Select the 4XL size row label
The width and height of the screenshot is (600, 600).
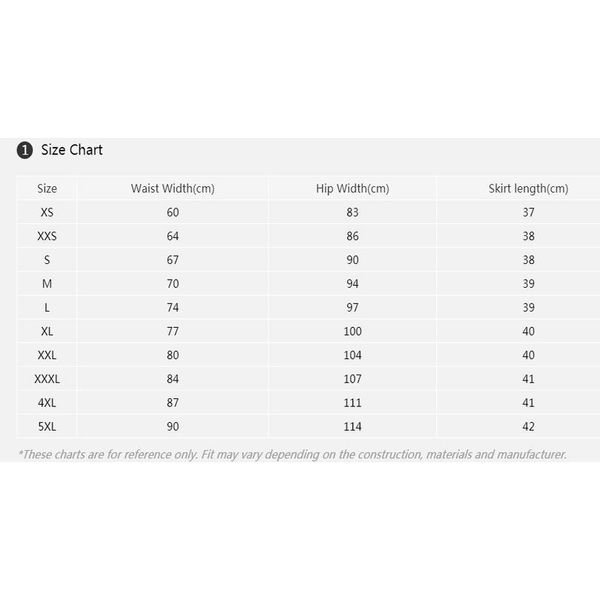coord(47,403)
